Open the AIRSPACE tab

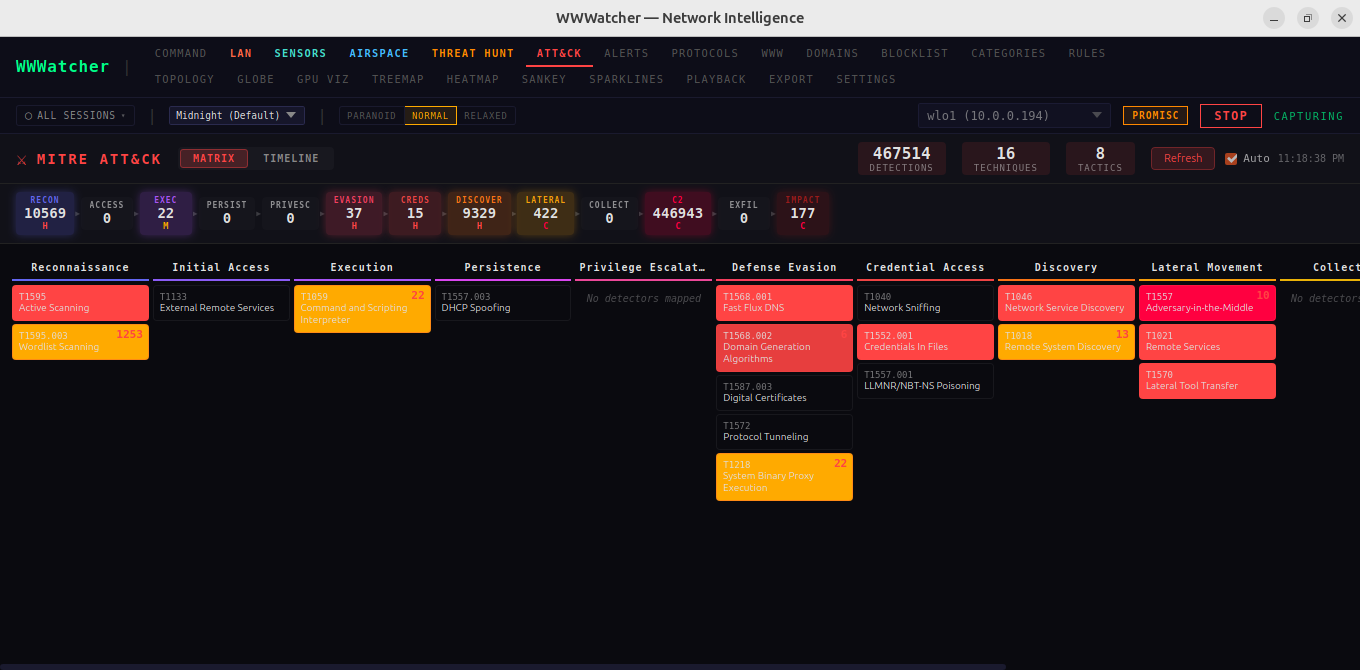(379, 53)
